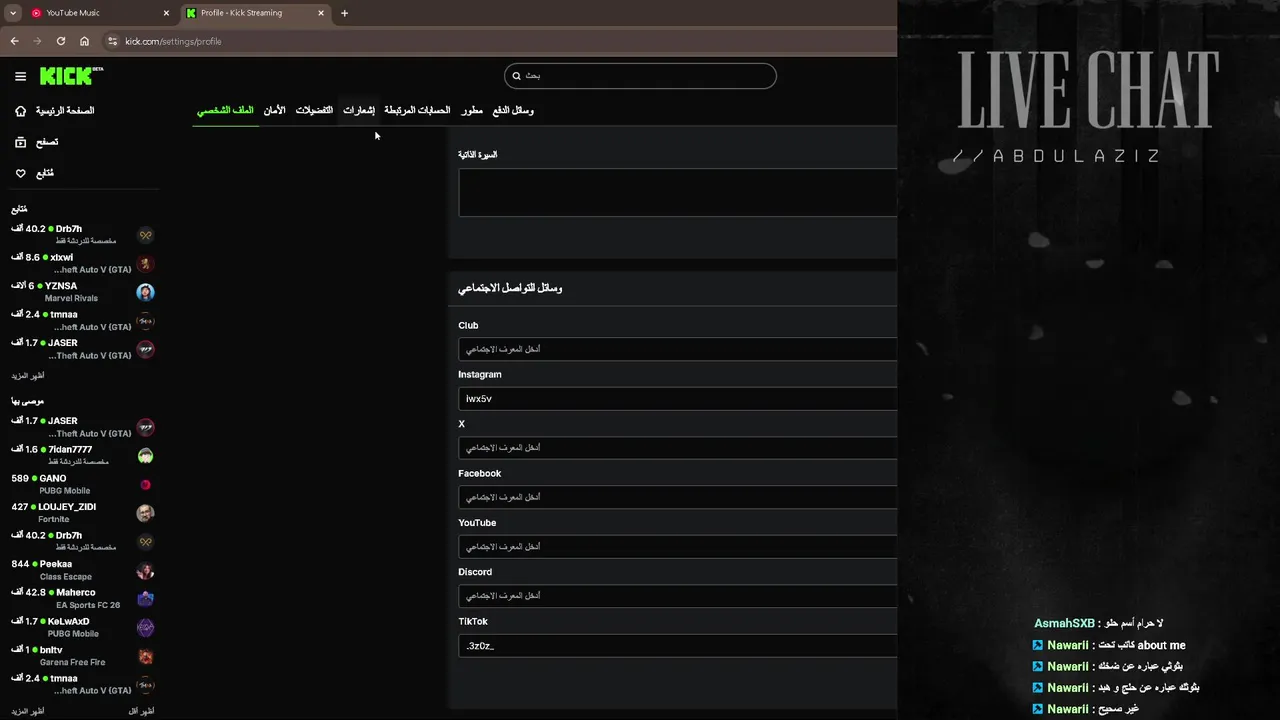The image size is (1280, 720).
Task: Open the التفضيلات settings tab
Action: (314, 110)
